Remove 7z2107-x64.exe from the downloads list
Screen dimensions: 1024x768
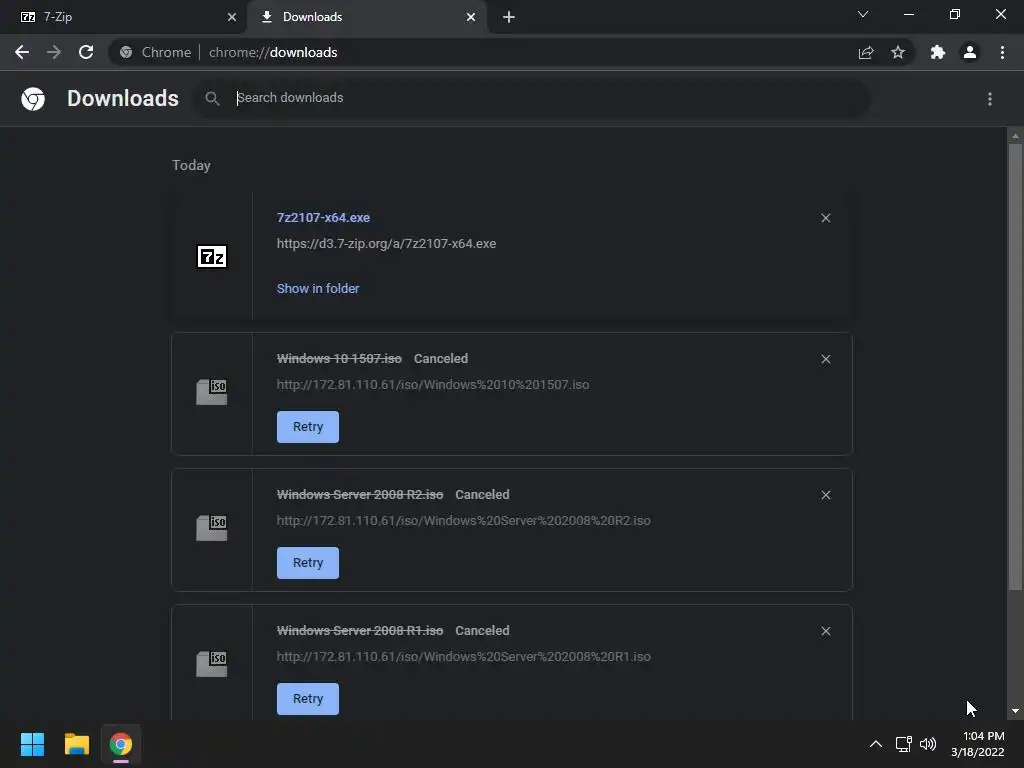[x=825, y=218]
